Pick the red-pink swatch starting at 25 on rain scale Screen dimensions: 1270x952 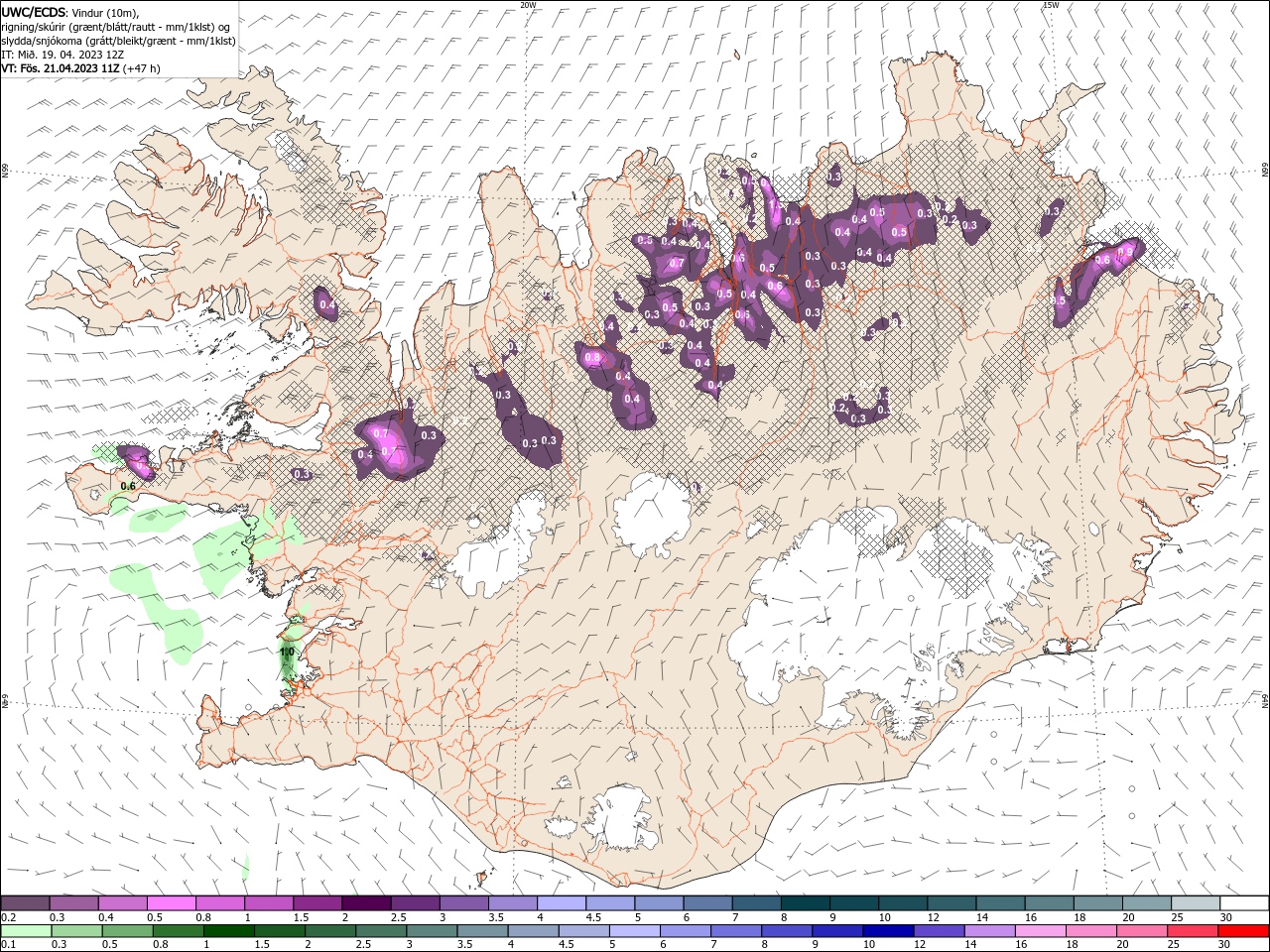tap(1193, 931)
